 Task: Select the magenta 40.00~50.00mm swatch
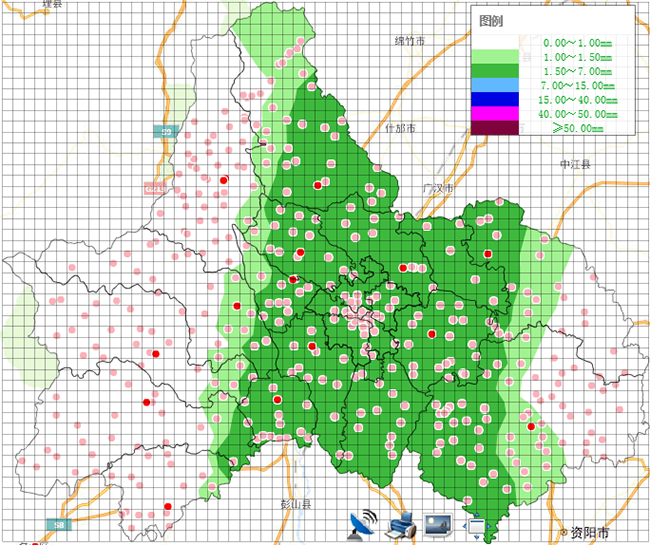[x=495, y=114]
